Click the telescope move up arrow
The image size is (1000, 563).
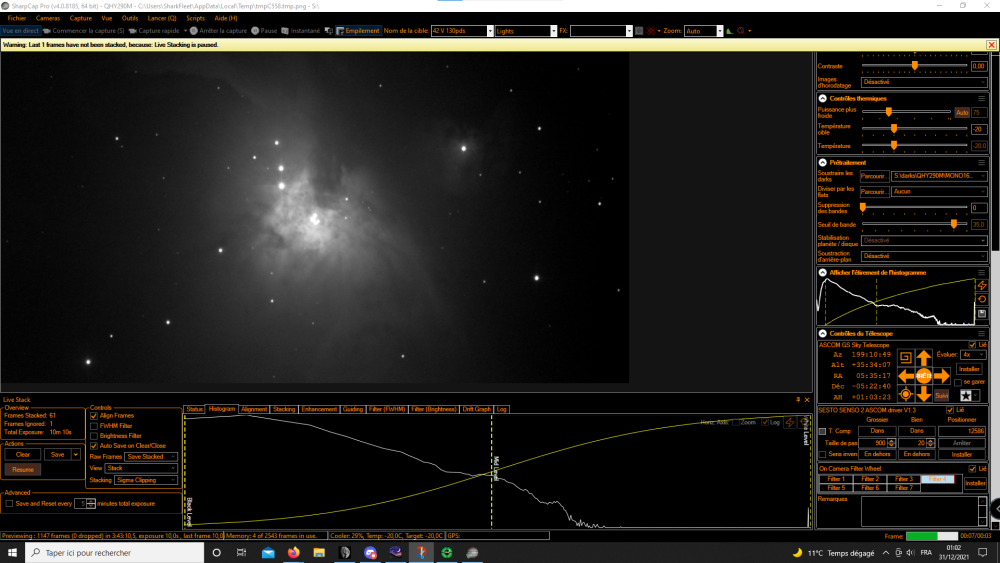[x=923, y=358]
